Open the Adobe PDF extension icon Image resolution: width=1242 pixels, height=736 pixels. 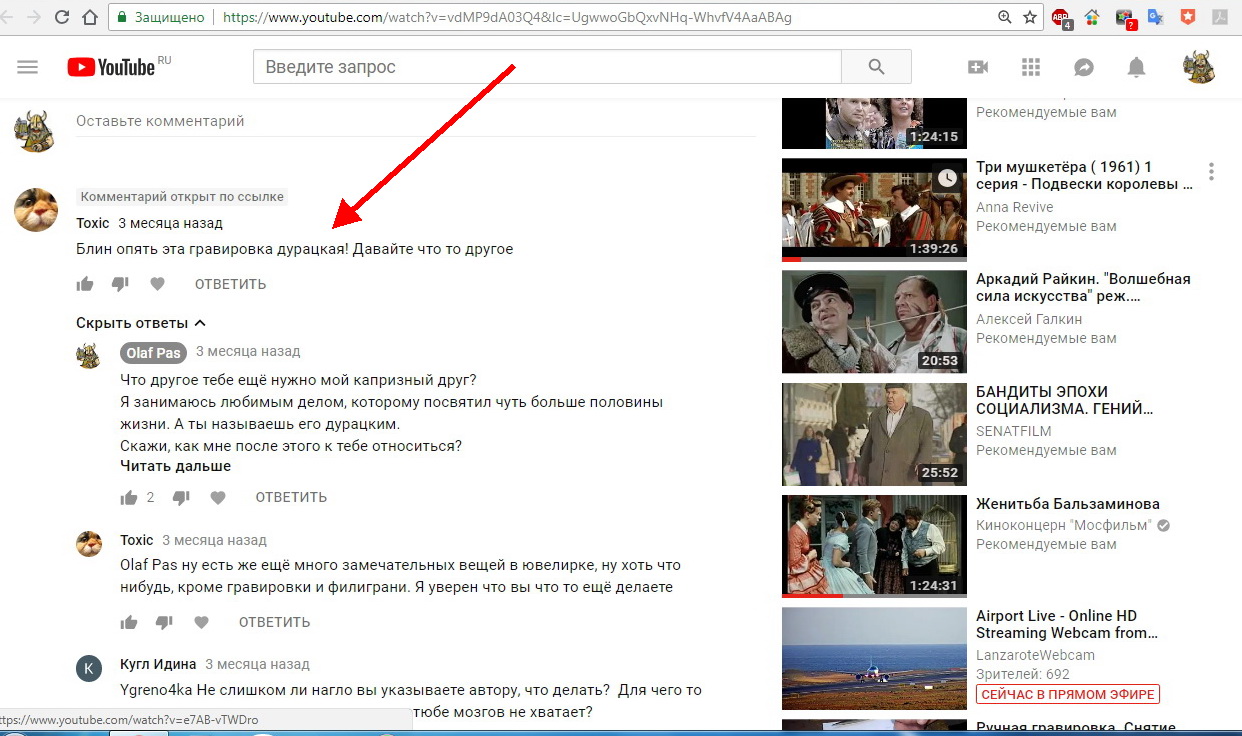[1220, 17]
